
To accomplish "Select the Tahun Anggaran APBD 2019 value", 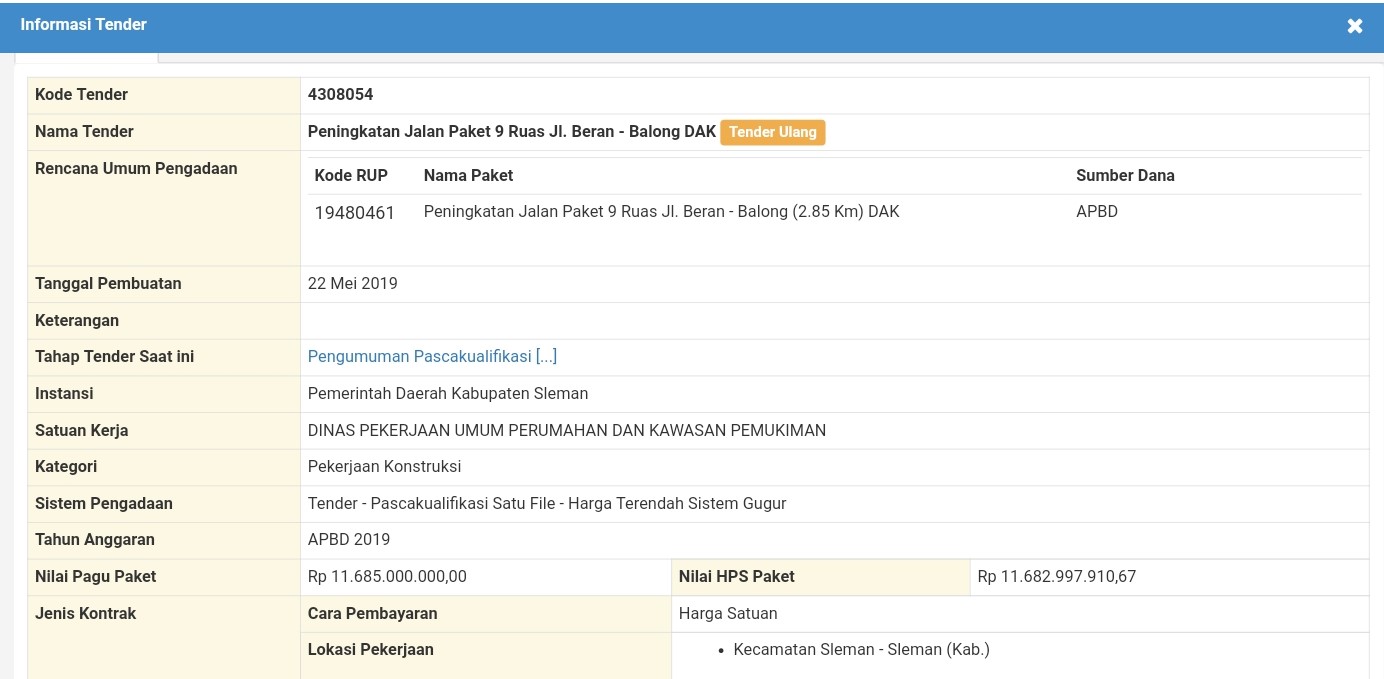I will coord(348,539).
